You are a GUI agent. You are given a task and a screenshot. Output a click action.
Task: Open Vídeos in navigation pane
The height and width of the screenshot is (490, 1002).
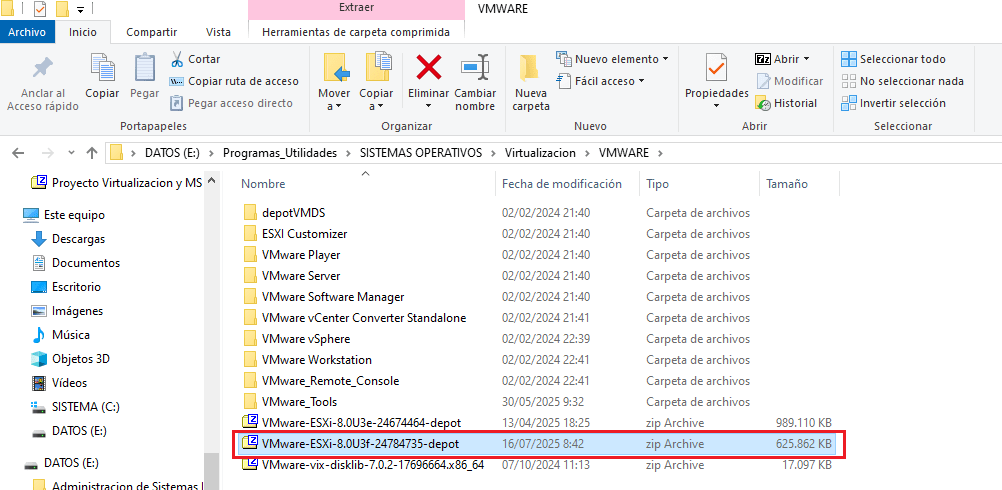(x=59, y=383)
